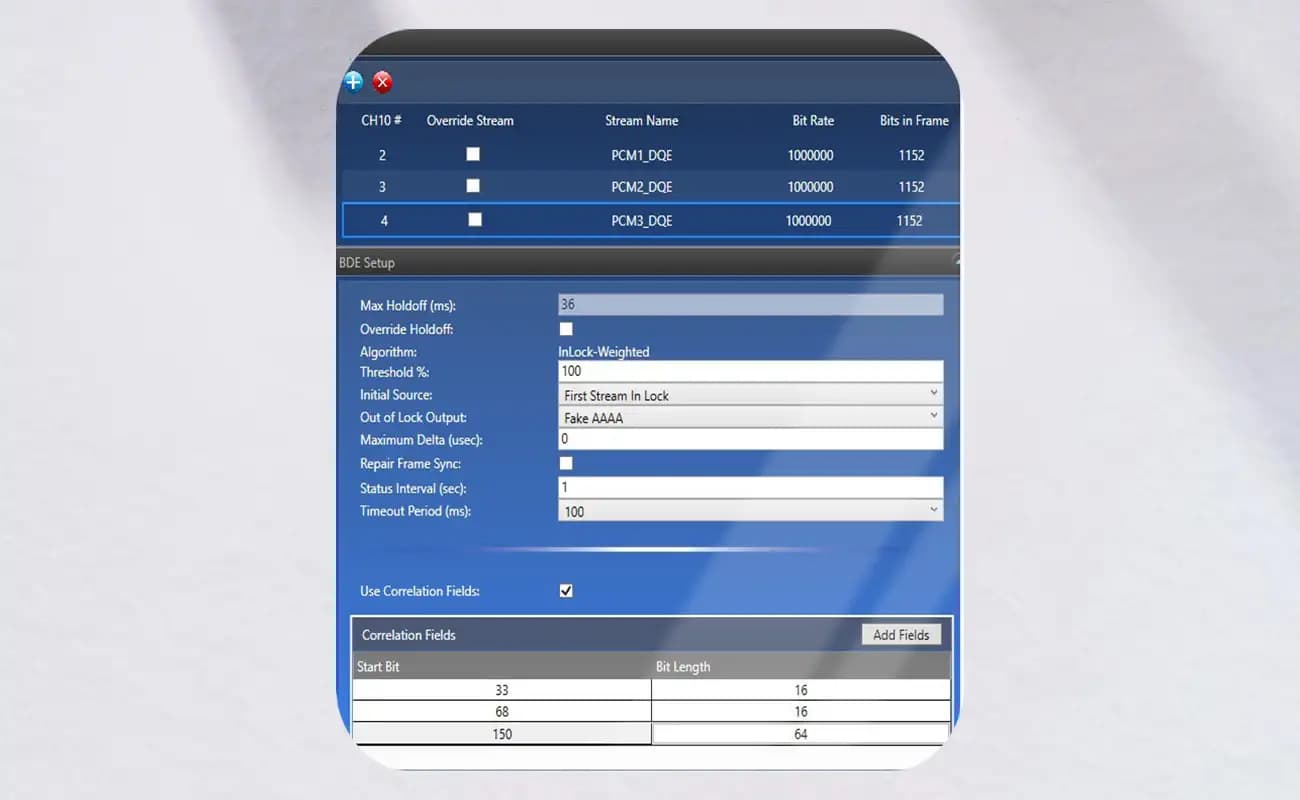Open the Initial Source dropdown
Screen dimensions: 1300x800
[x=750, y=395]
